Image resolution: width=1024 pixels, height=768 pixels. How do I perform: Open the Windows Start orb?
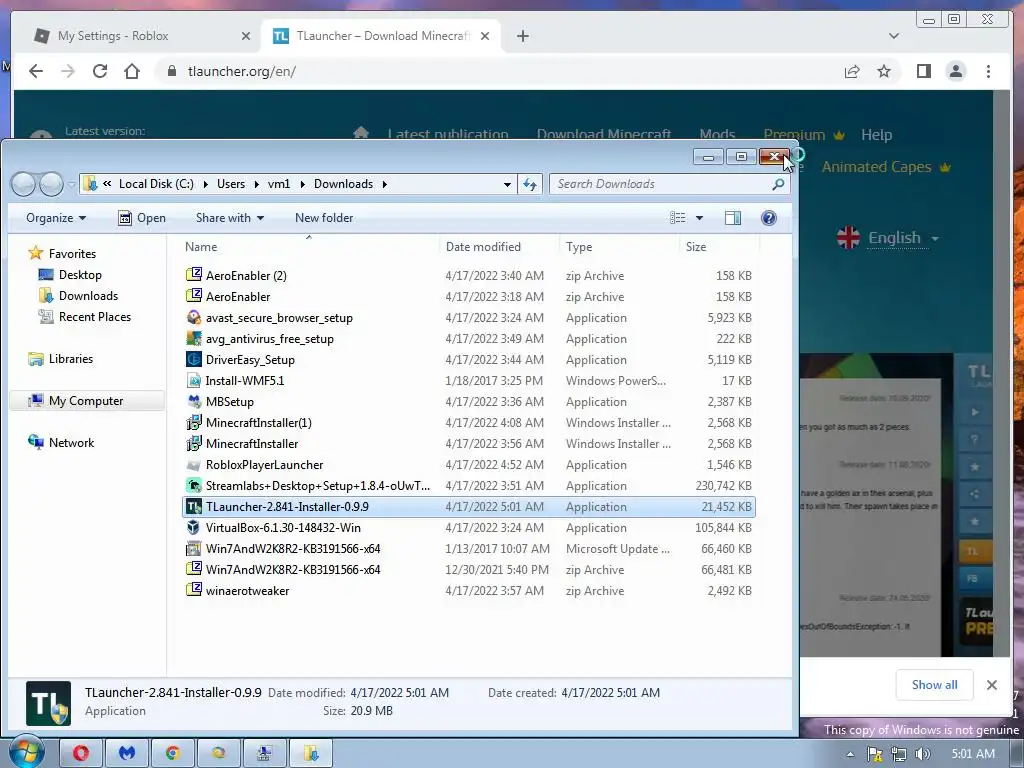coord(26,752)
